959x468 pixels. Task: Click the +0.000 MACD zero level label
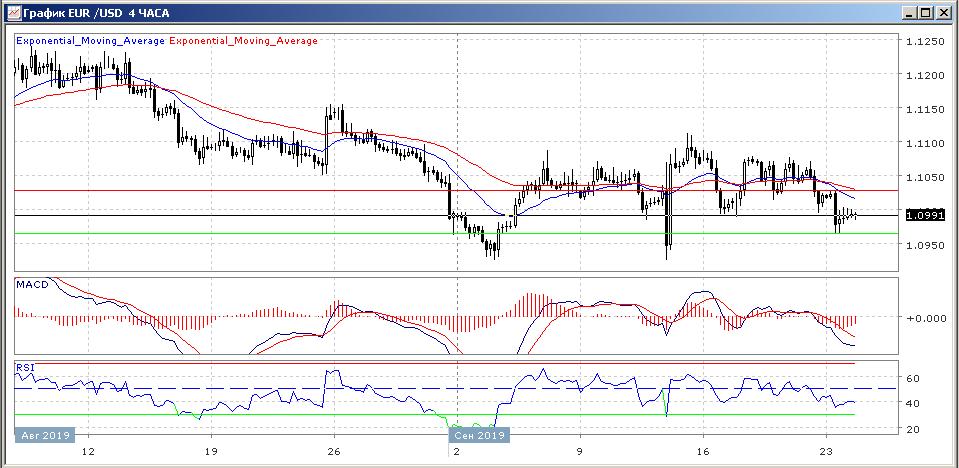pos(924,318)
